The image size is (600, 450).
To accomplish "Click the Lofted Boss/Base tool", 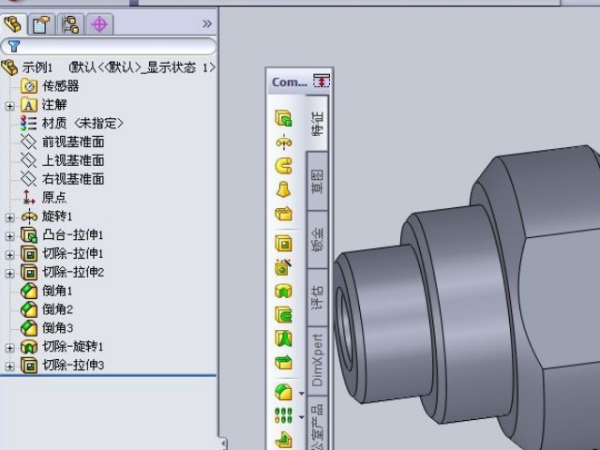I will [x=284, y=189].
